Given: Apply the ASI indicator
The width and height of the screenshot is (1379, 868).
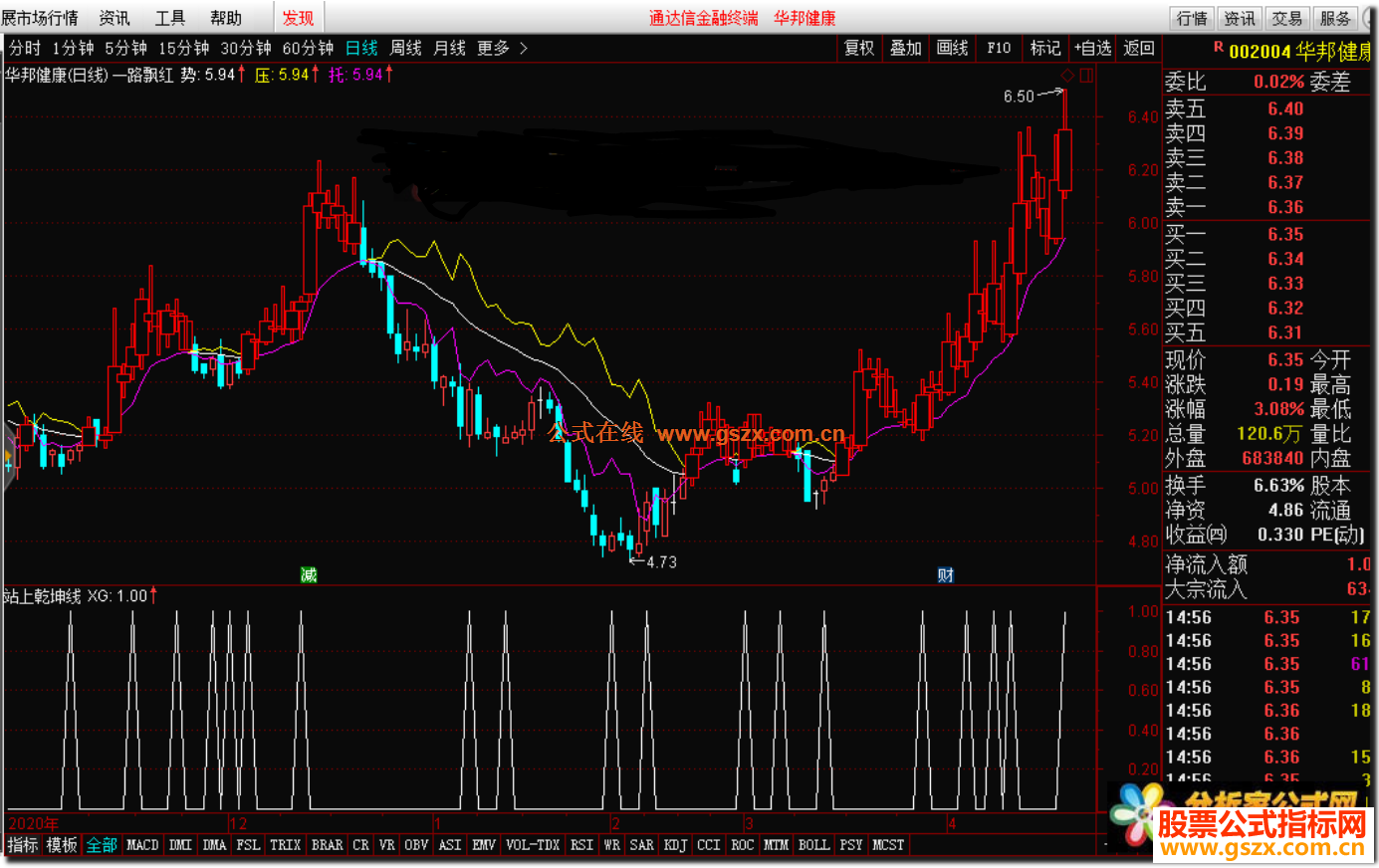Looking at the screenshot, I should (x=450, y=845).
